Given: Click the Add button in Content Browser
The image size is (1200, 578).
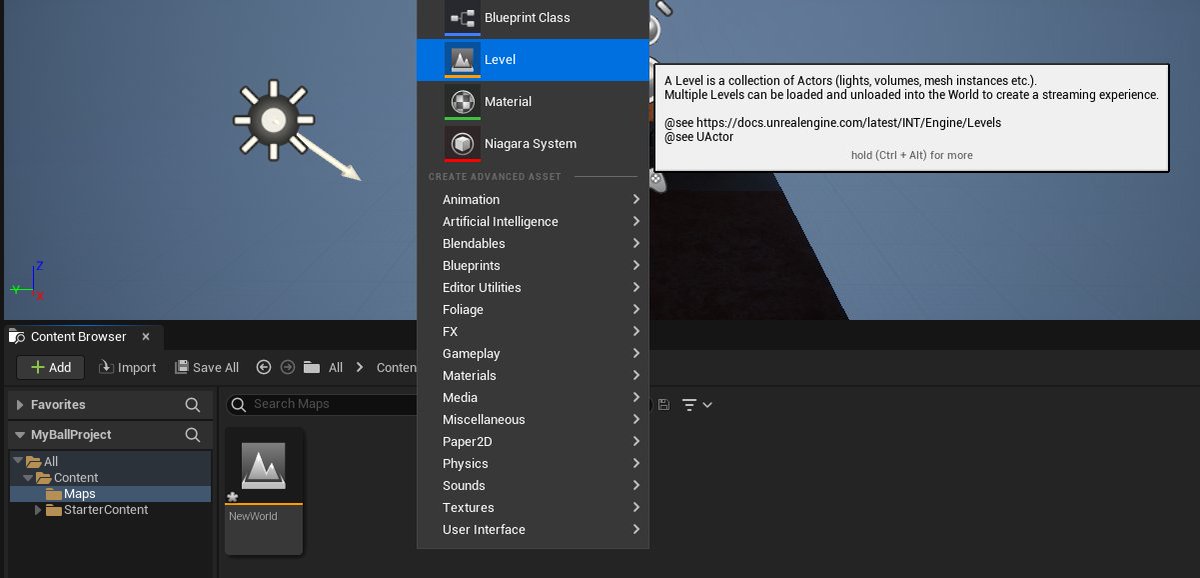Looking at the screenshot, I should [50, 367].
